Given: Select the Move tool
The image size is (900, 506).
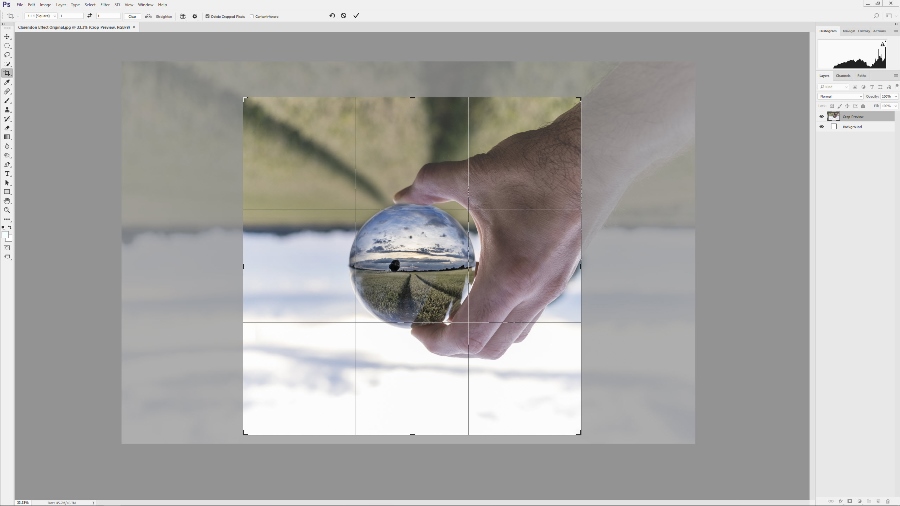Looking at the screenshot, I should tap(7, 36).
